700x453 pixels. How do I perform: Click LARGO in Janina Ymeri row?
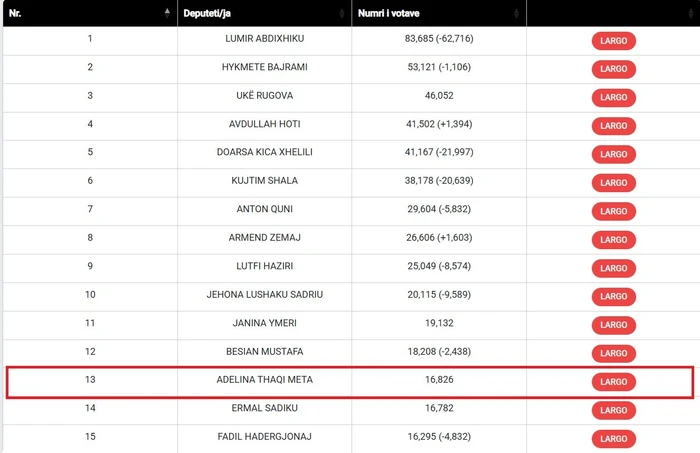point(613,325)
